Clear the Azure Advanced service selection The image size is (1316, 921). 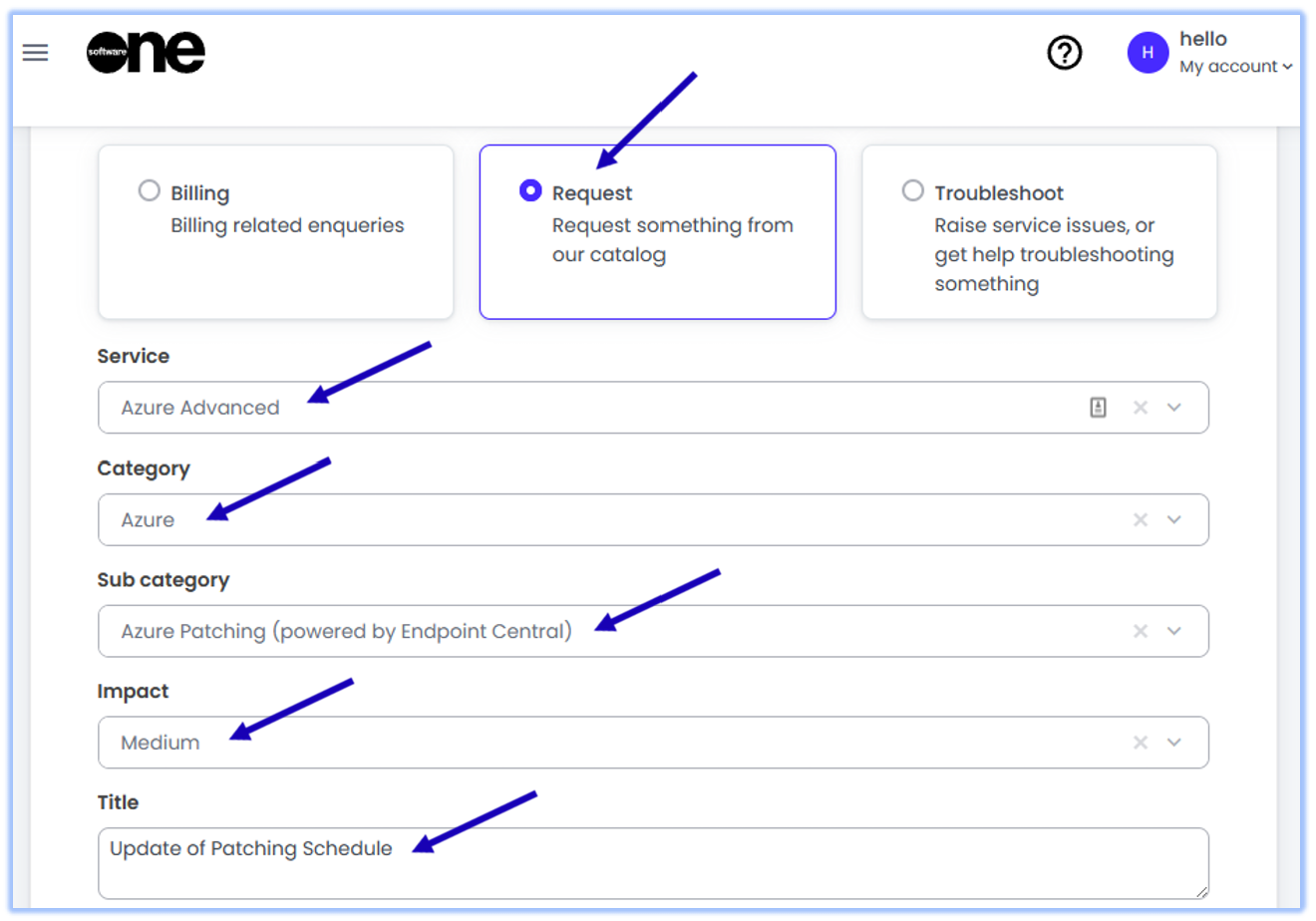[1141, 408]
